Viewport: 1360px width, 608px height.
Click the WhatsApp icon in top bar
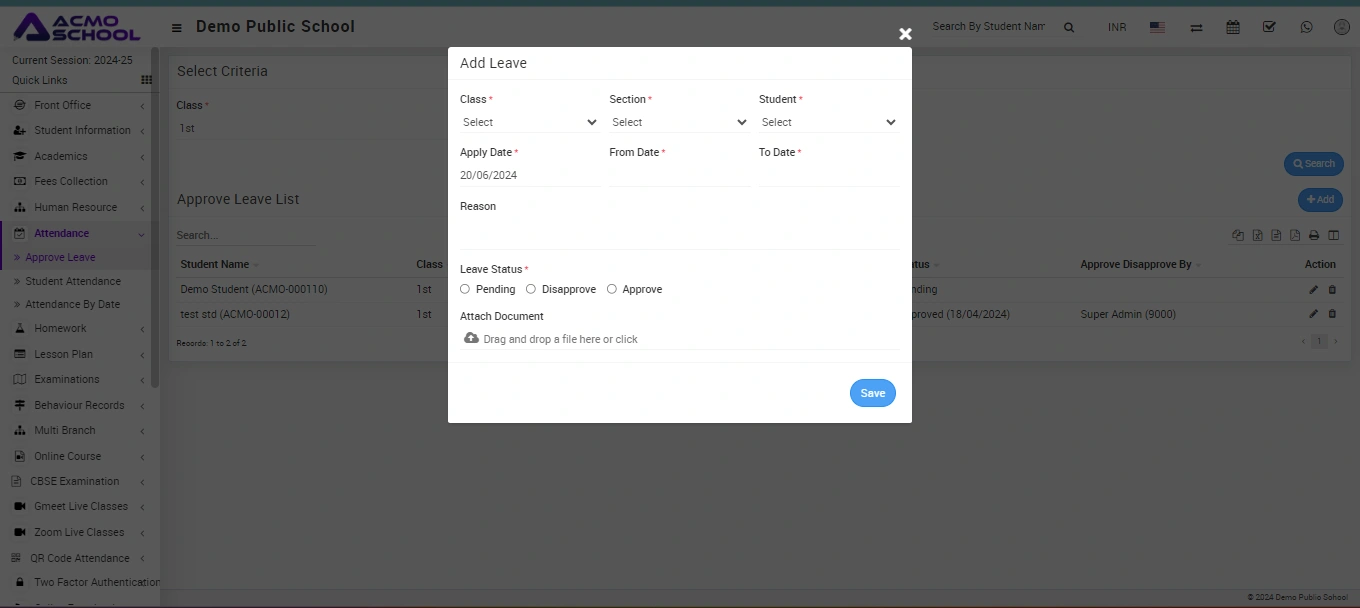point(1306,27)
